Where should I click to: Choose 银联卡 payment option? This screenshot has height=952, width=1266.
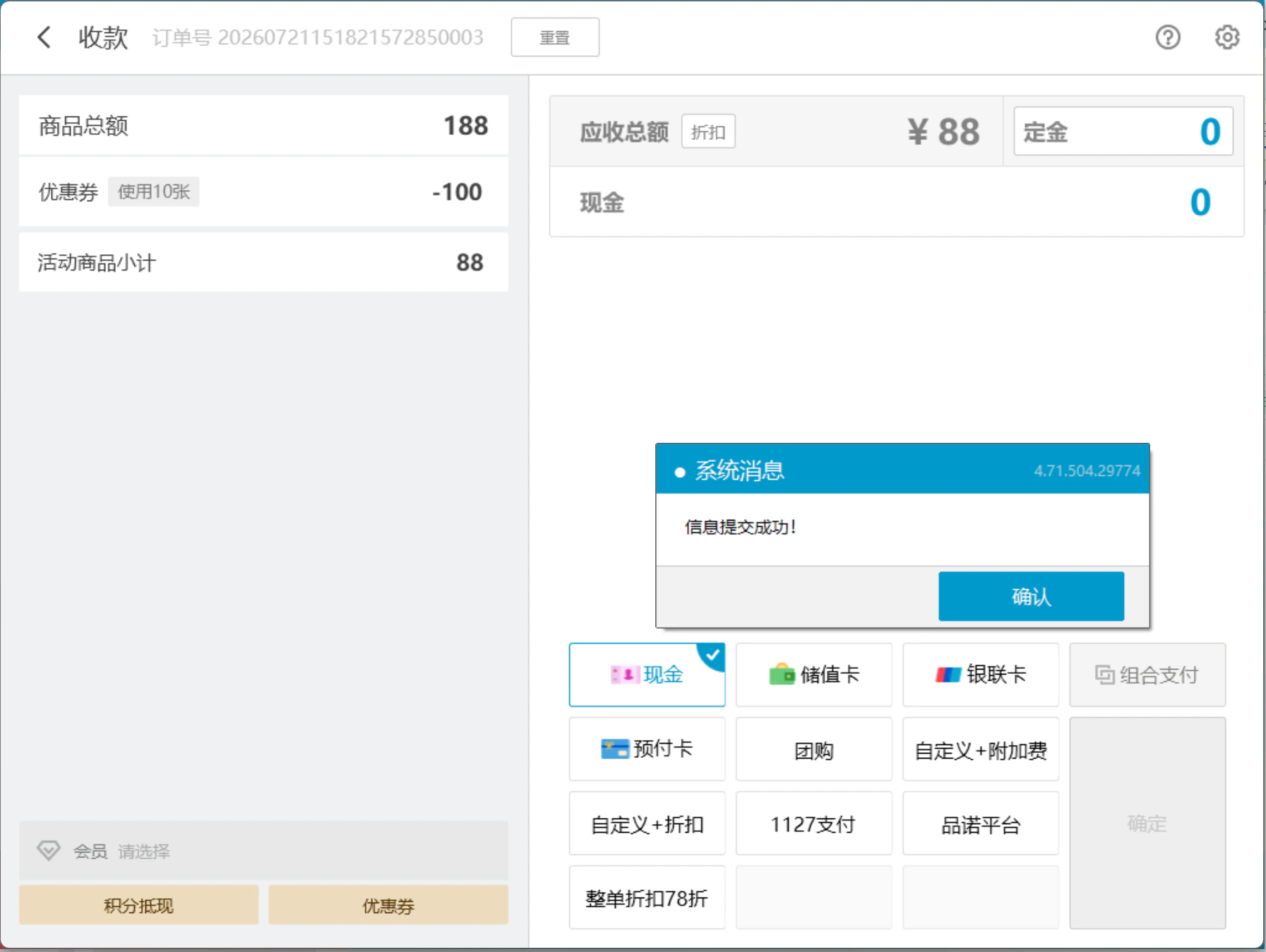tap(981, 674)
